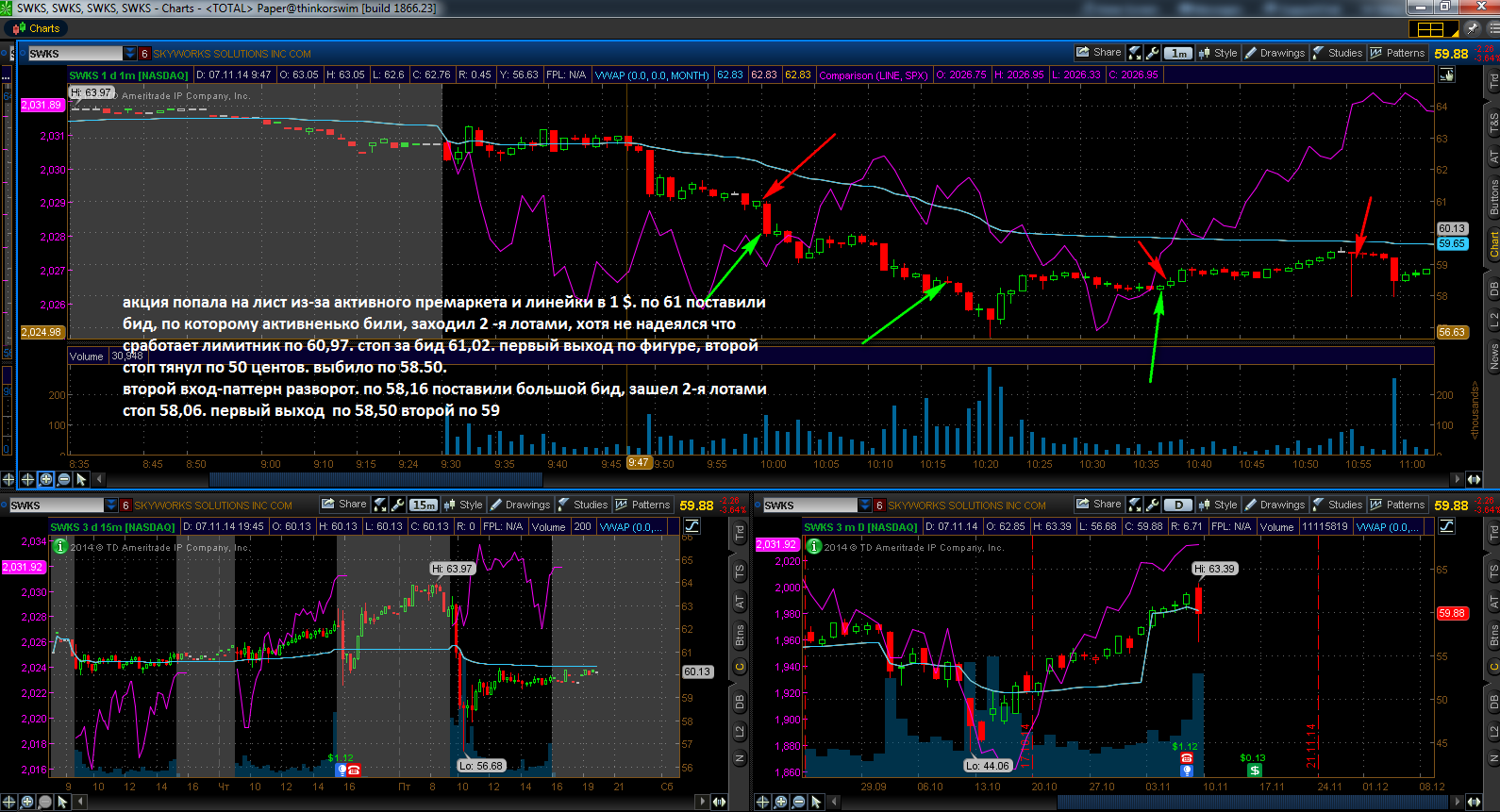
Task: Open the Buttons sidebar tab of top chart
Action: [x=1493, y=197]
